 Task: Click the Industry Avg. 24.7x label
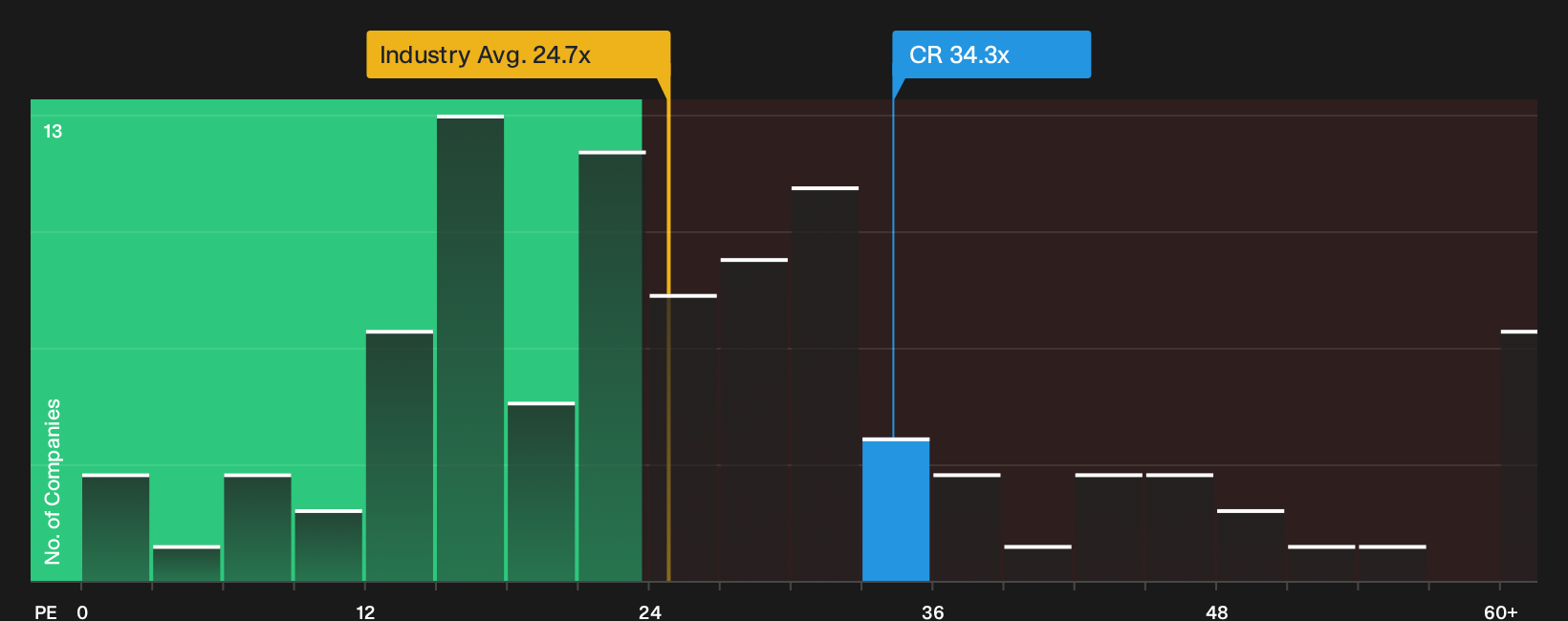pyautogui.click(x=518, y=54)
